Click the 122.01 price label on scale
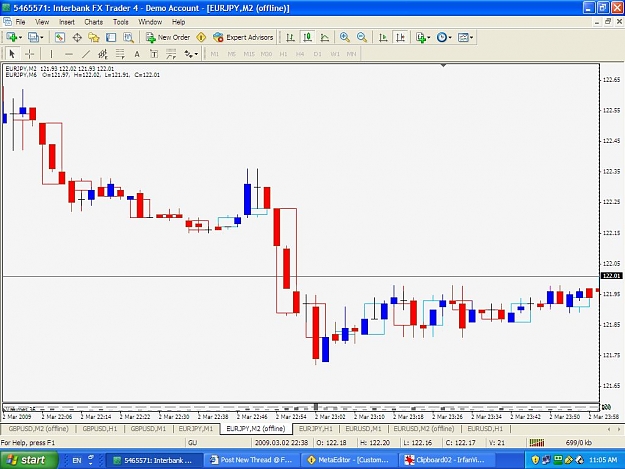 (611, 276)
